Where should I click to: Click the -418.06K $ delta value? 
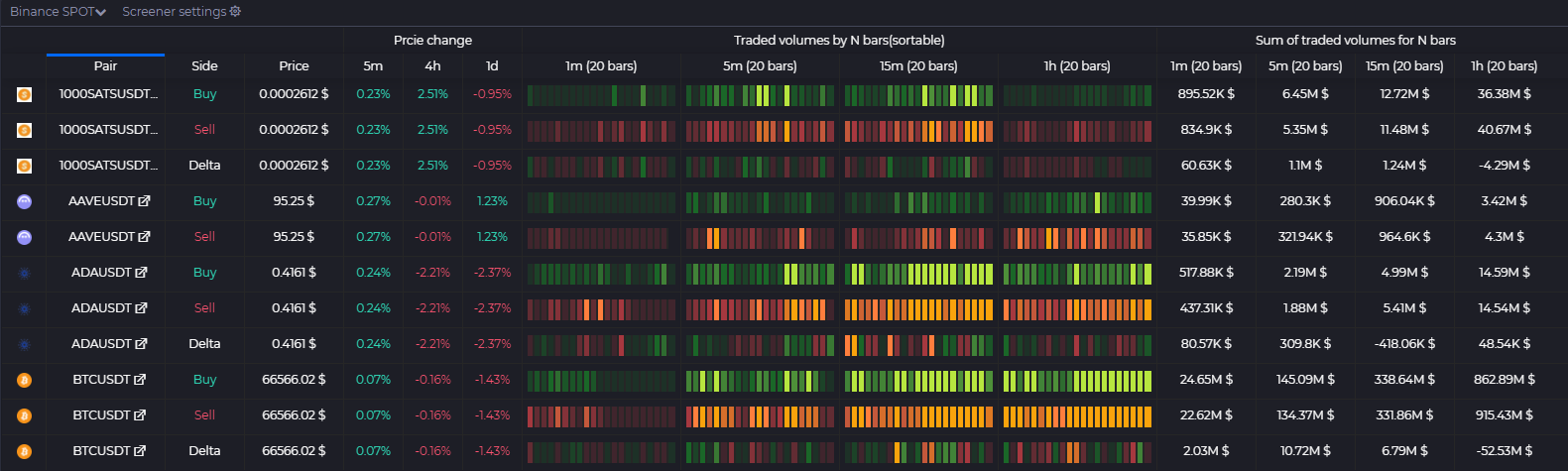(x=1404, y=344)
